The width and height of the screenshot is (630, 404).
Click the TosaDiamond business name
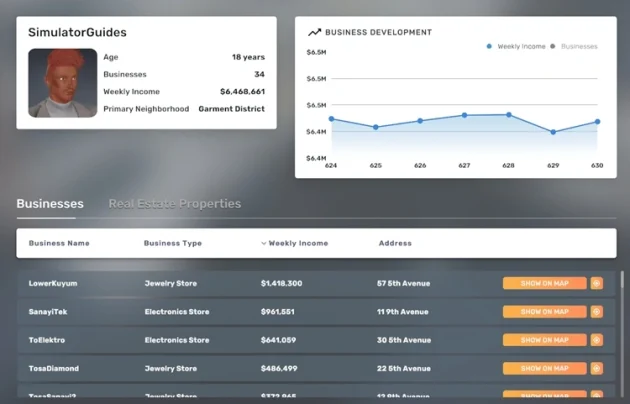54,369
